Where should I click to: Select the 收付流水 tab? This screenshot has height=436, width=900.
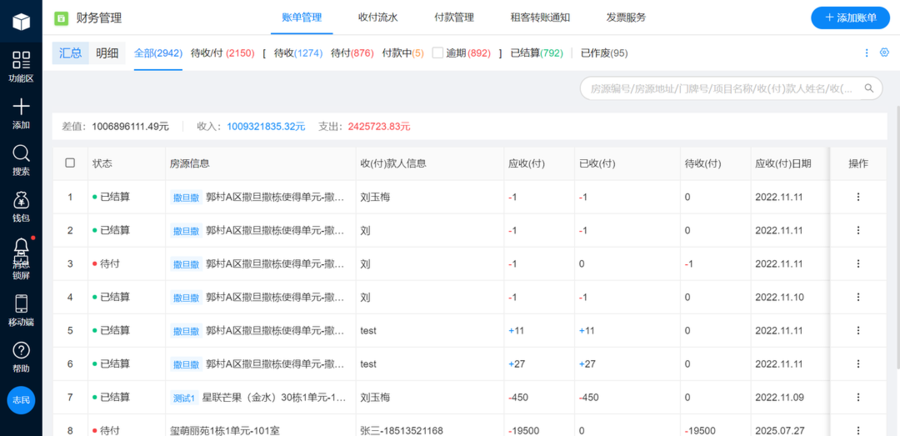[378, 17]
